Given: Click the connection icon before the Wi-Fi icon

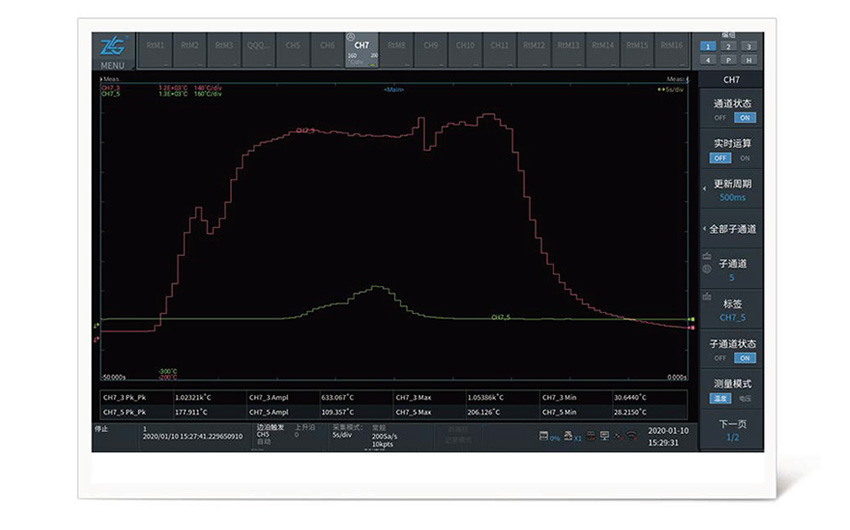Looking at the screenshot, I should tap(619, 436).
